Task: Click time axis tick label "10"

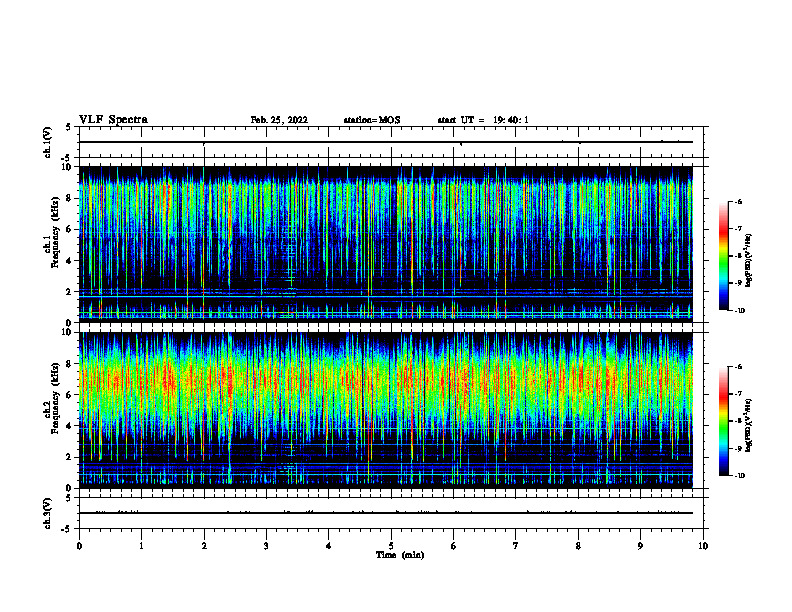Action: 703,546
